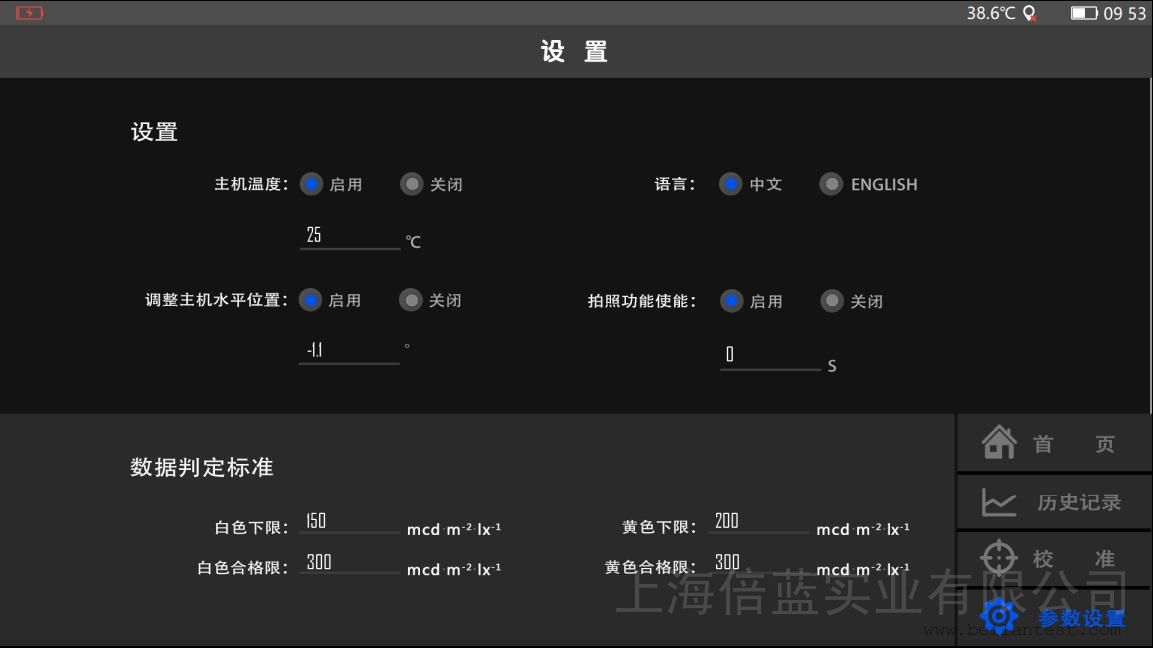Turn off host horizontal position adjustment
The height and width of the screenshot is (648, 1153).
tap(411, 300)
